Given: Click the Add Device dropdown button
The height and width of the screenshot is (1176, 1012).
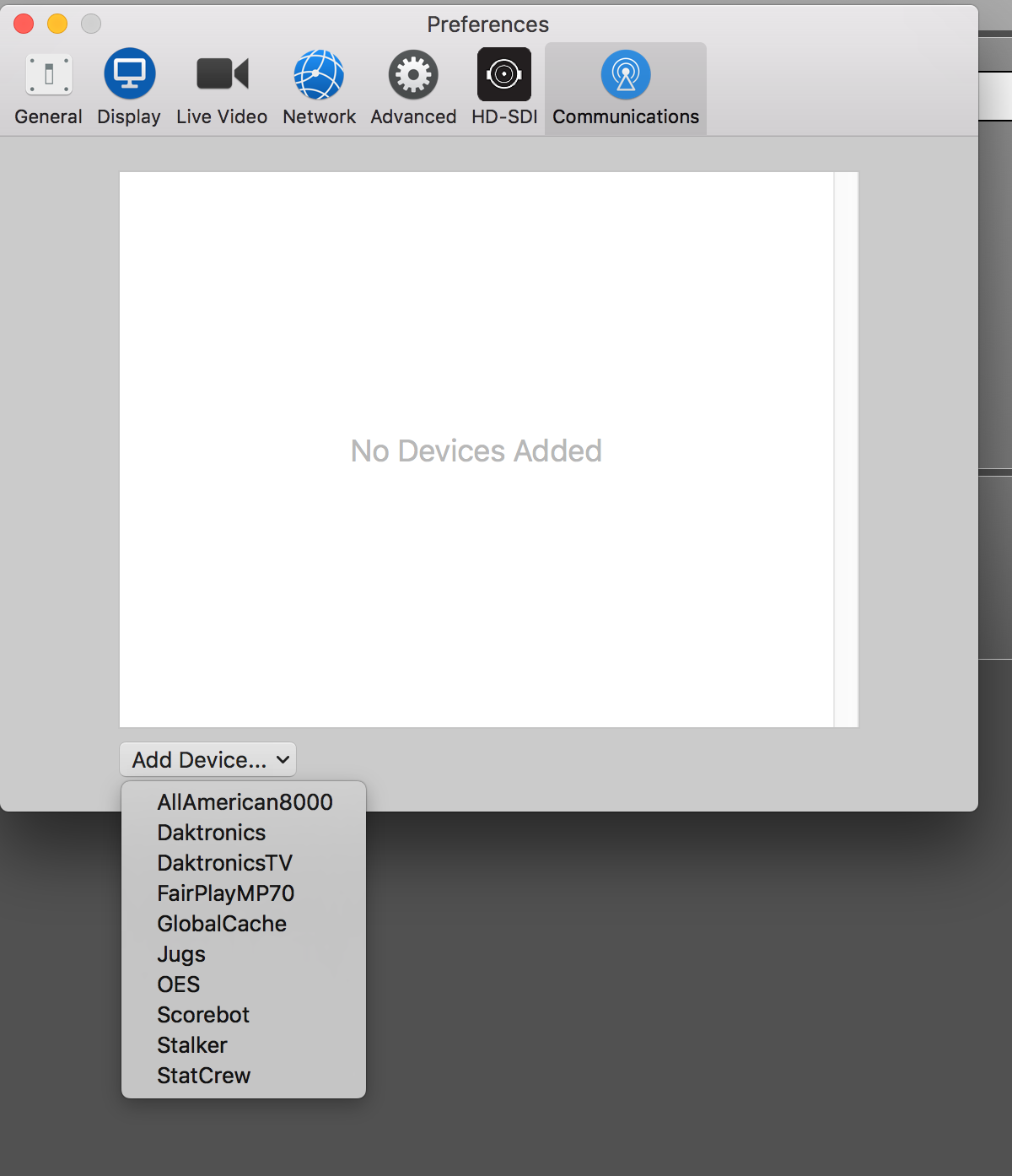Looking at the screenshot, I should click(x=208, y=759).
